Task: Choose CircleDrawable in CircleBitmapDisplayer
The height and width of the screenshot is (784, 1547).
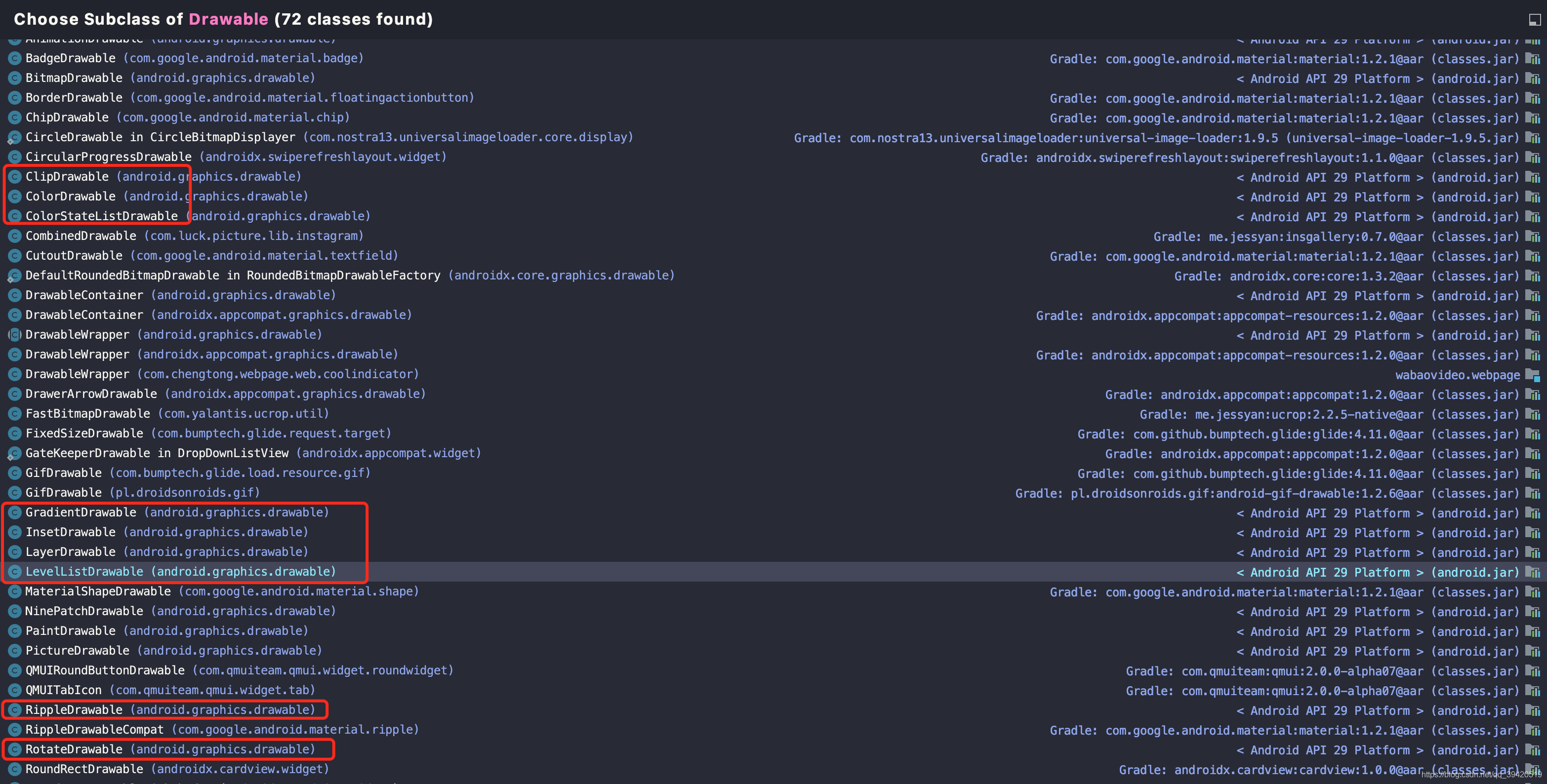Action: tap(773, 137)
